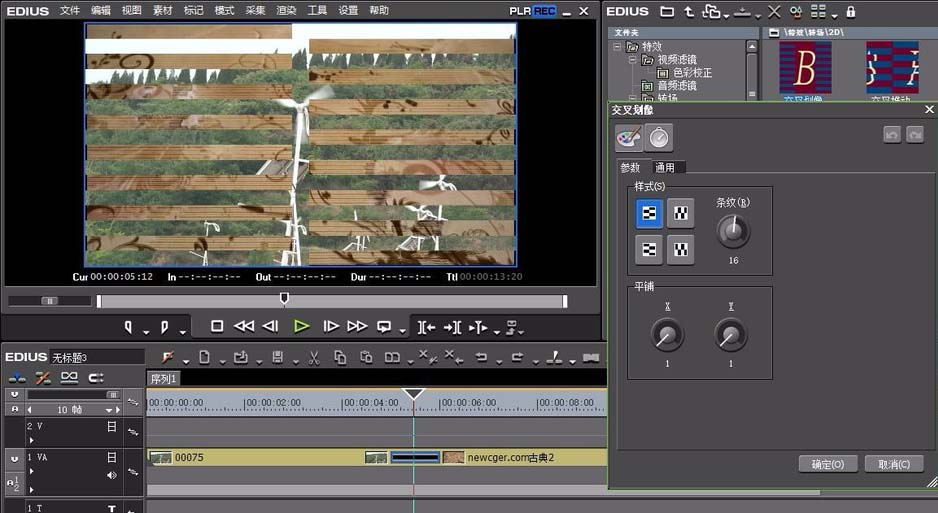Click the 条纹 knob control
Viewport: 938px width, 513px height.
tap(733, 232)
